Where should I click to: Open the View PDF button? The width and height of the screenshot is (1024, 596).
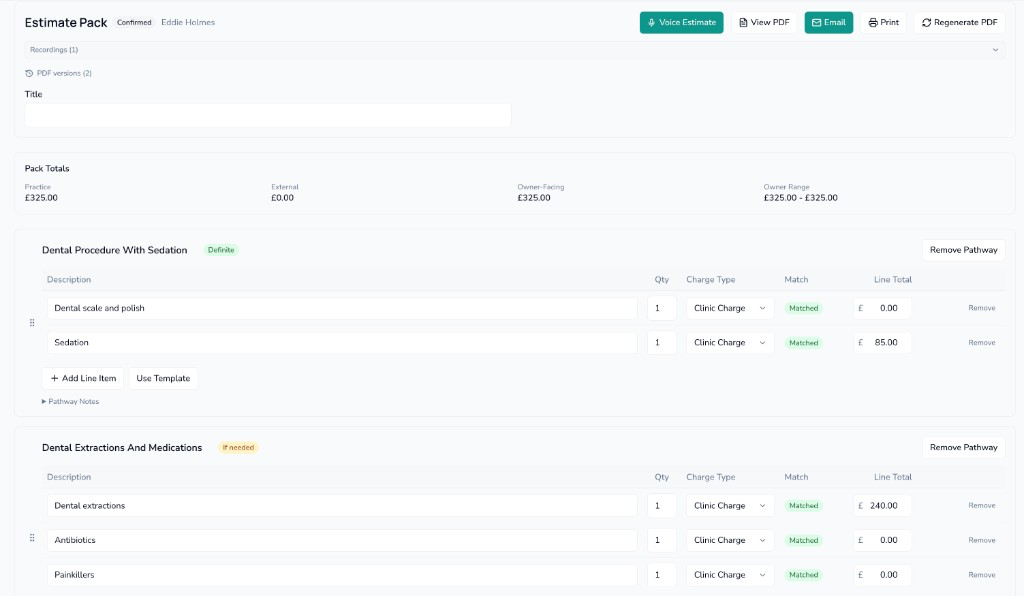pos(763,22)
